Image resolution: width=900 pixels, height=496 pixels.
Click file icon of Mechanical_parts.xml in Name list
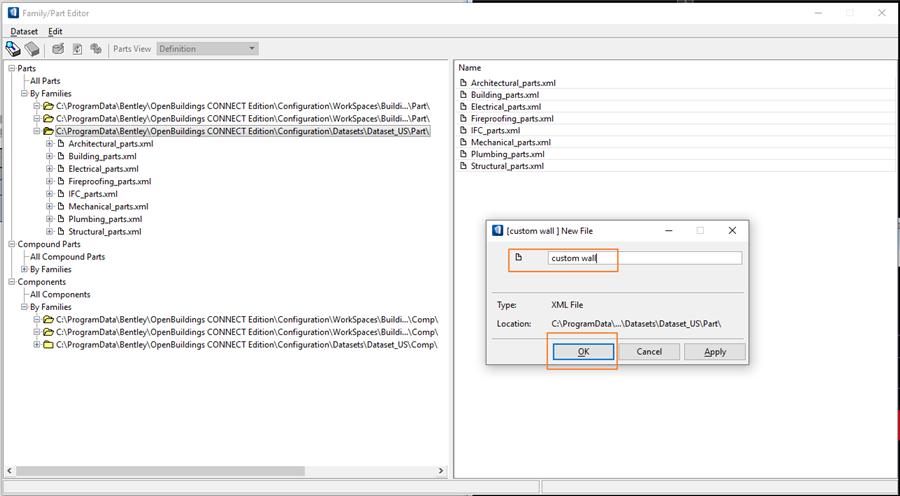(x=464, y=142)
